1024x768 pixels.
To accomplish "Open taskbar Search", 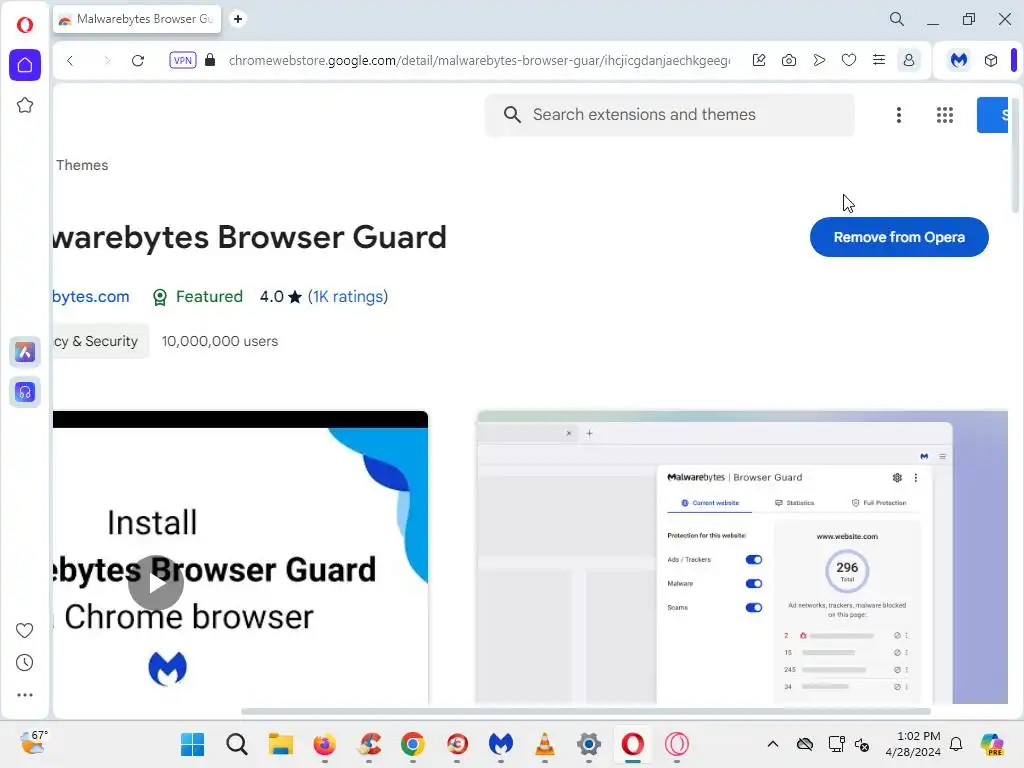I will (x=237, y=744).
